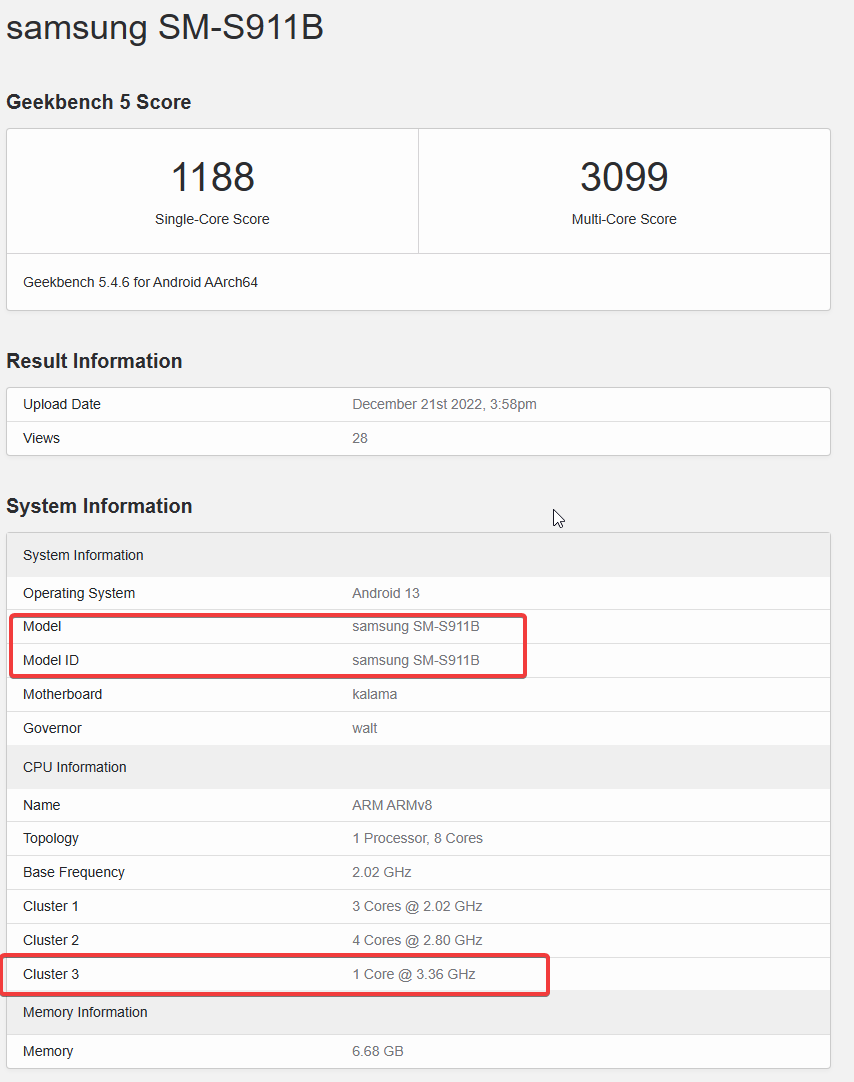Click the Android 13 operating system value
854x1082 pixels.
pyautogui.click(x=386, y=593)
